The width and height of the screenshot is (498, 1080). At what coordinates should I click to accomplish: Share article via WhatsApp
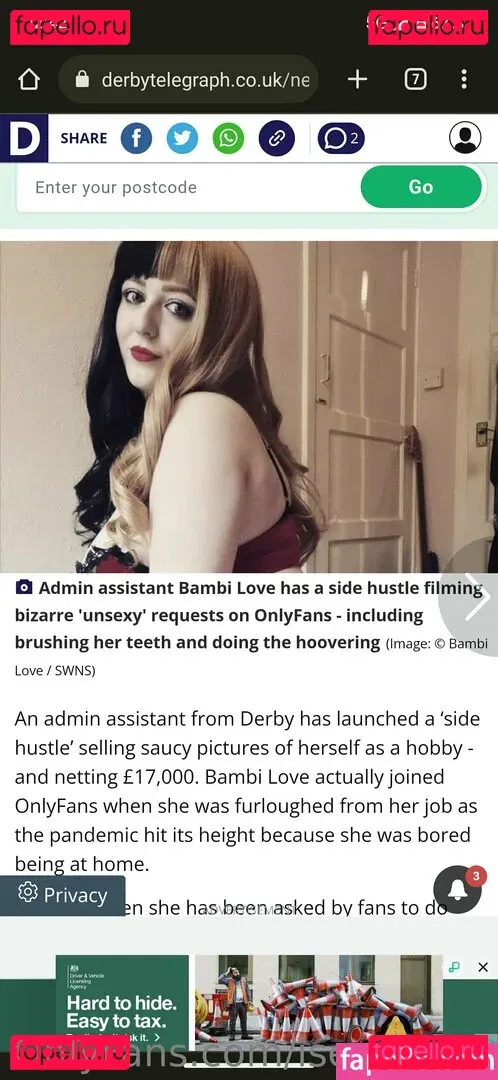click(x=228, y=138)
